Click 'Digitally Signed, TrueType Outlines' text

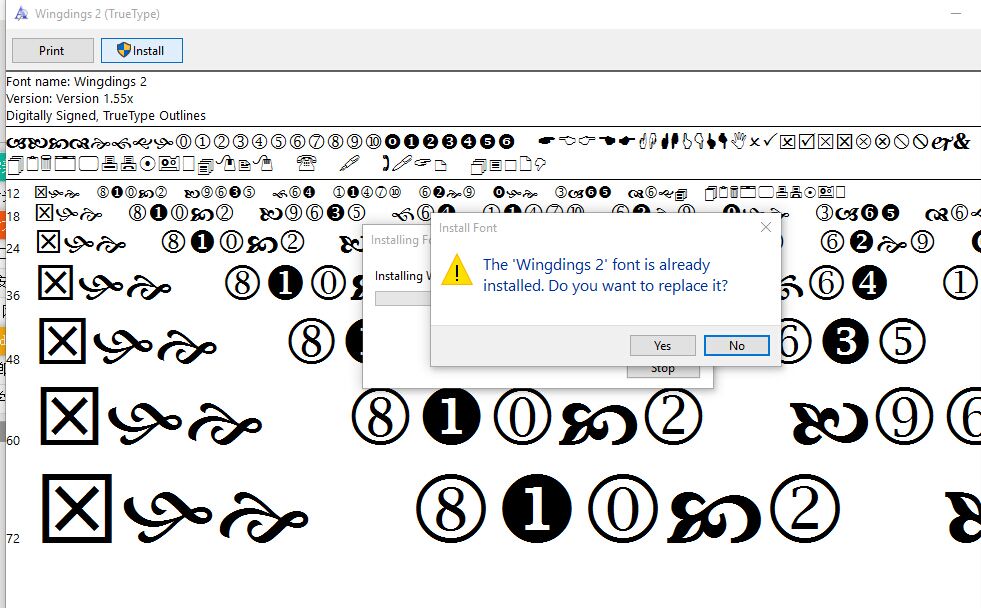[x=106, y=115]
